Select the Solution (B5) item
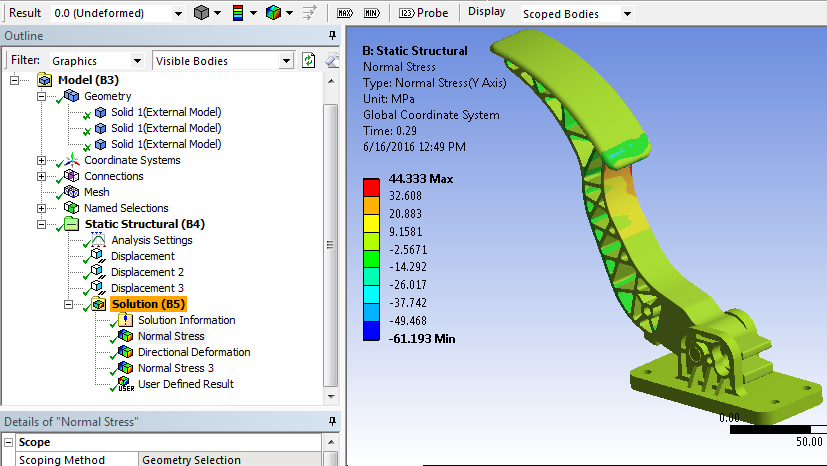The image size is (827, 466). click(148, 304)
